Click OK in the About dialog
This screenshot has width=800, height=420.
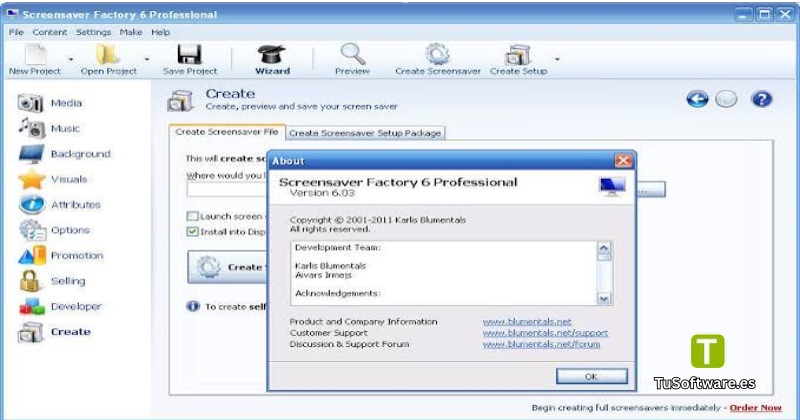tap(591, 377)
